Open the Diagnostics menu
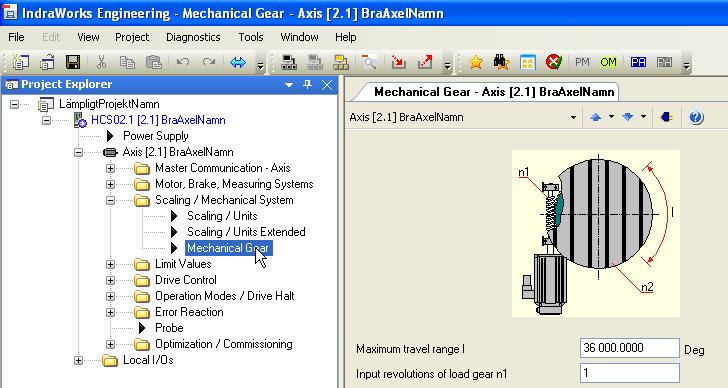Image resolution: width=728 pixels, height=388 pixels. (193, 37)
